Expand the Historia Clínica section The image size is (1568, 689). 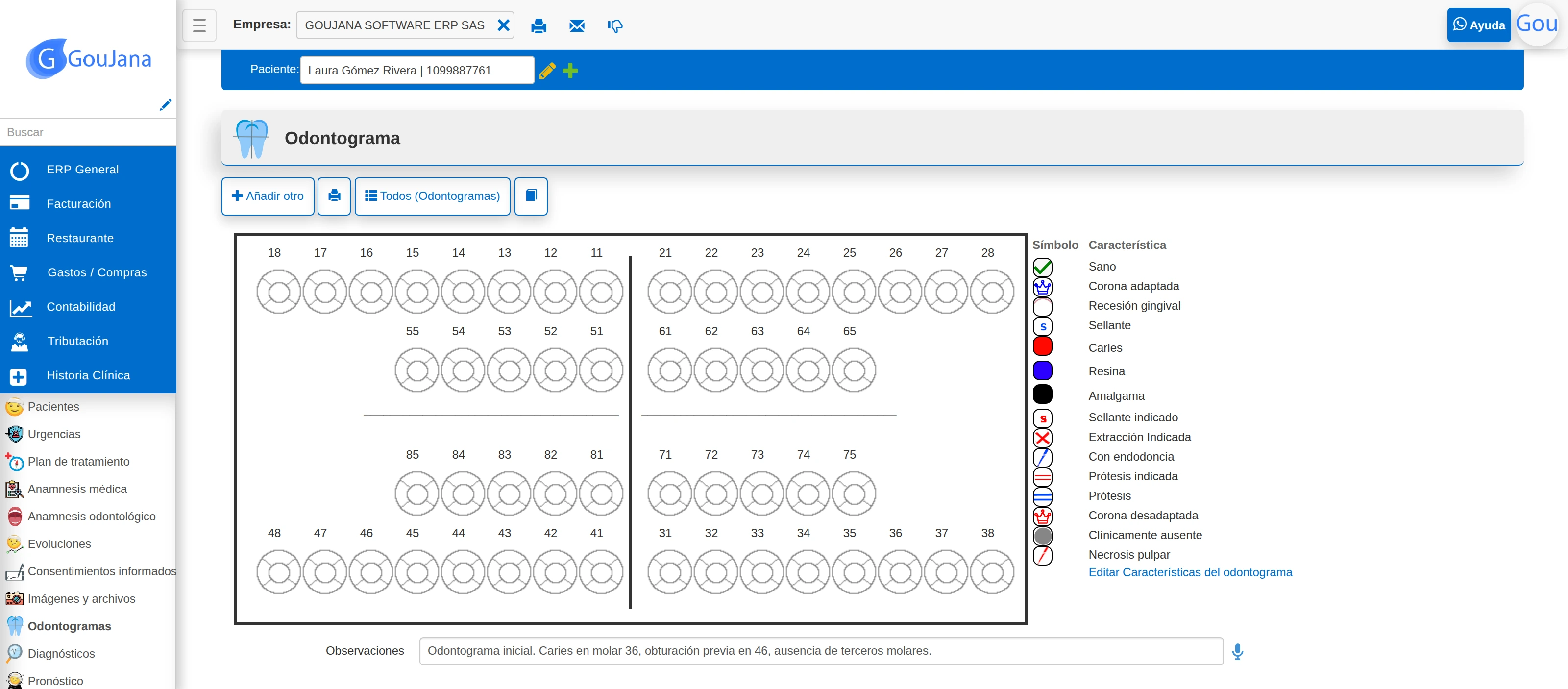[x=88, y=375]
